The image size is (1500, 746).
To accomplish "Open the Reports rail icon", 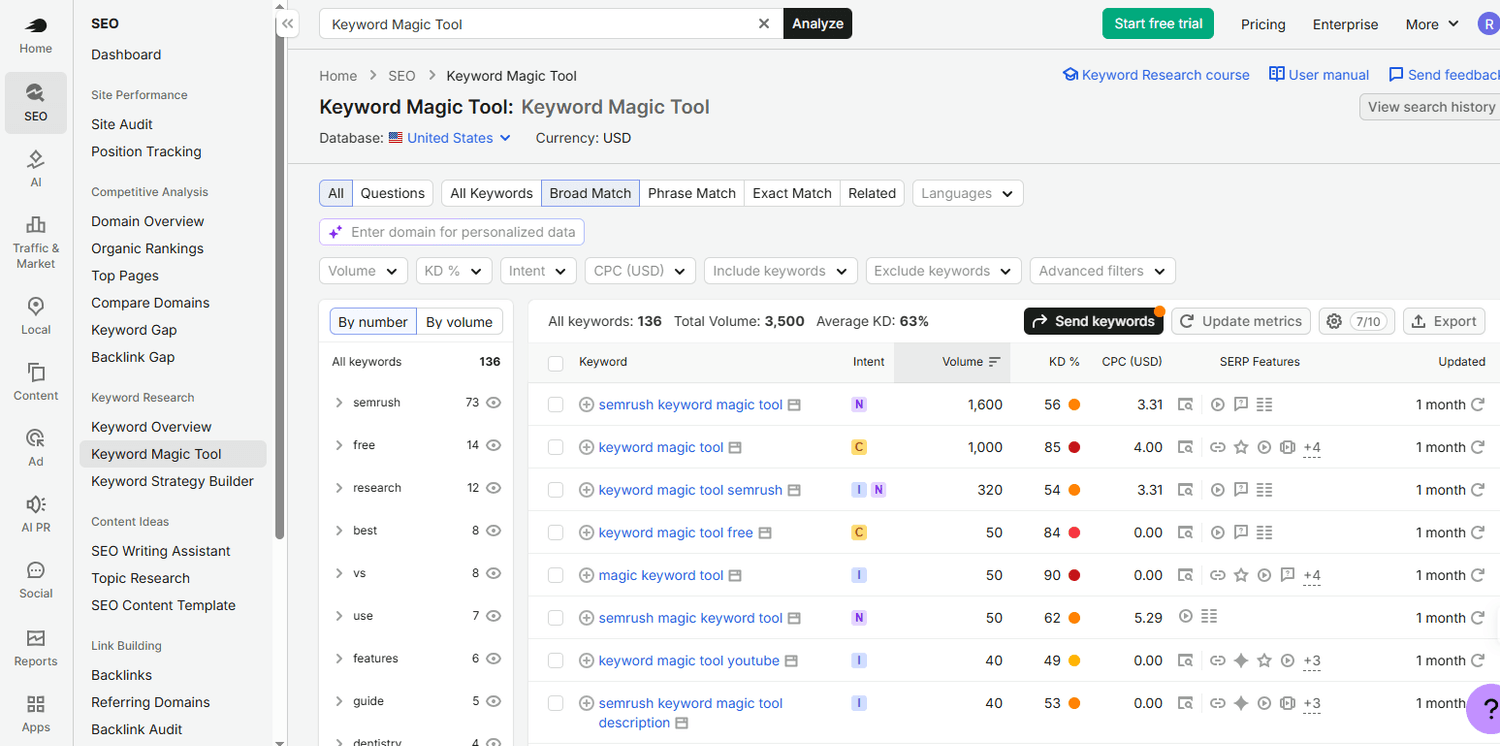I will click(x=35, y=648).
